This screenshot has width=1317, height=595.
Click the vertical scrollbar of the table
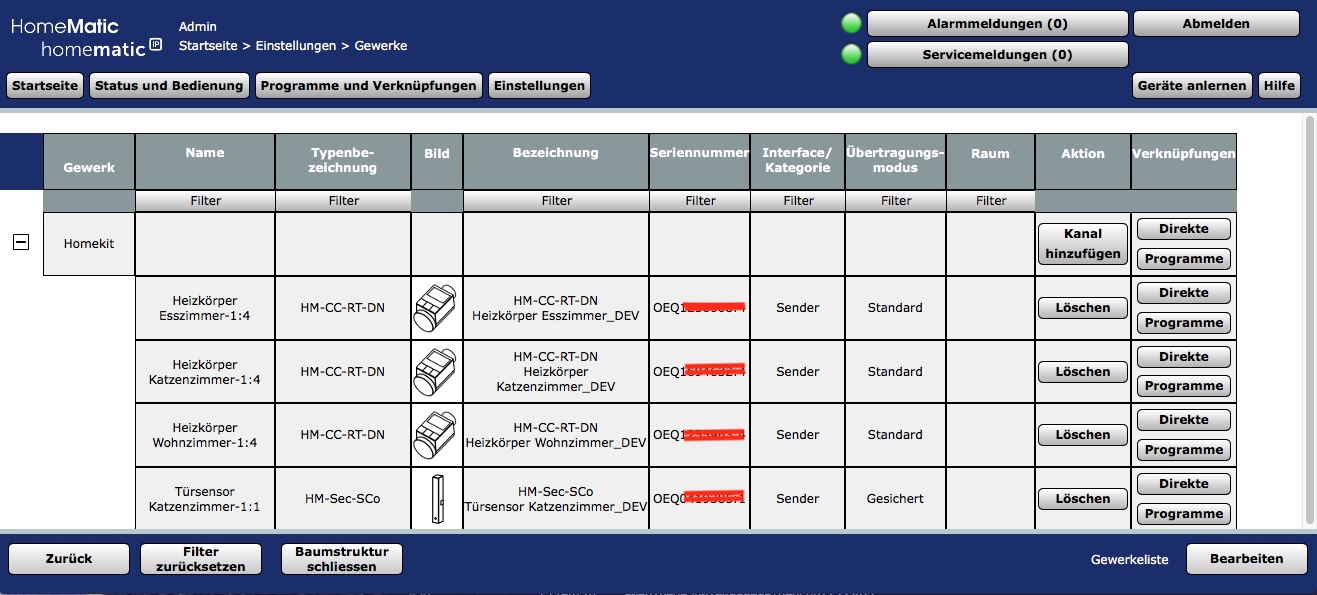pos(1310,320)
